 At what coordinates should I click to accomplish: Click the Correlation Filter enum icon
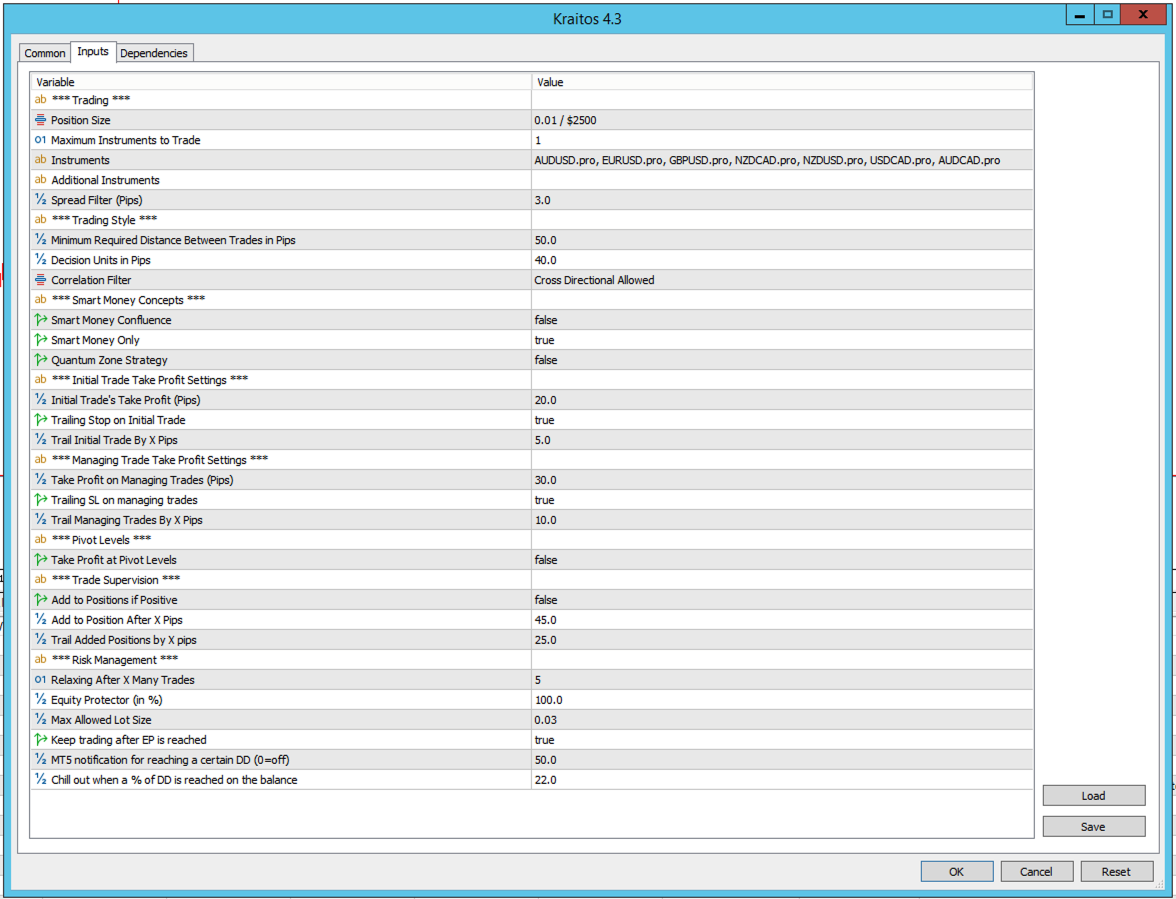click(41, 280)
